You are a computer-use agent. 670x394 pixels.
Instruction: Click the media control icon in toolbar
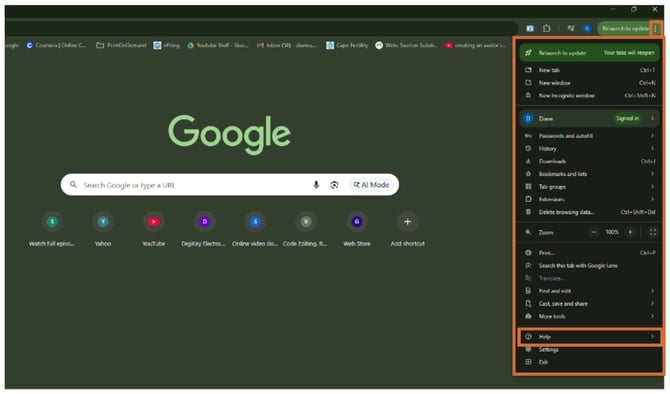coord(571,28)
